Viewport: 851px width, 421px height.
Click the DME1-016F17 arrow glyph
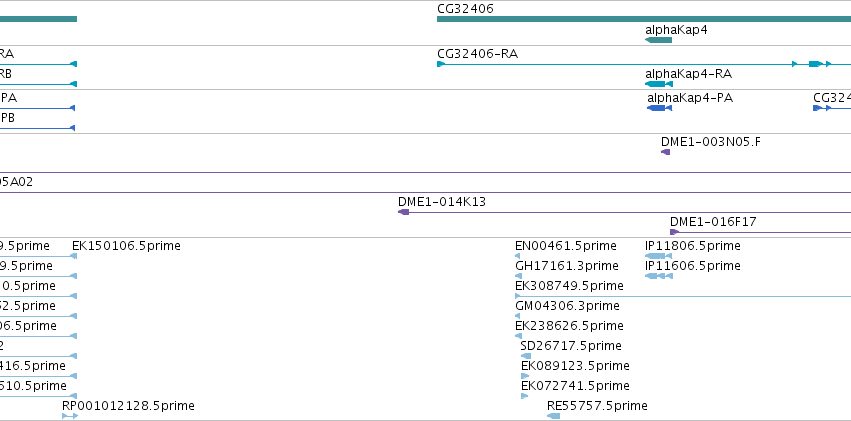click(x=675, y=232)
